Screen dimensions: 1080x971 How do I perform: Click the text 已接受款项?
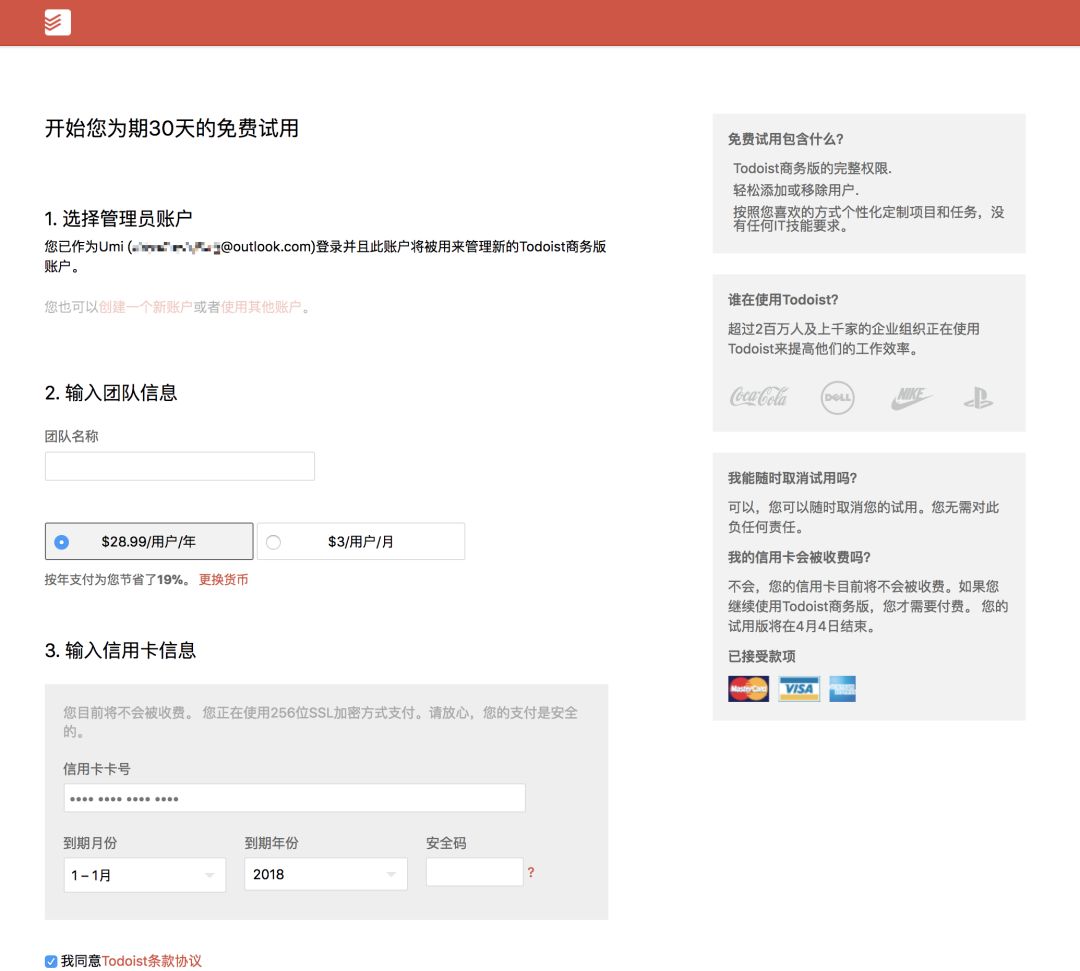click(x=762, y=656)
